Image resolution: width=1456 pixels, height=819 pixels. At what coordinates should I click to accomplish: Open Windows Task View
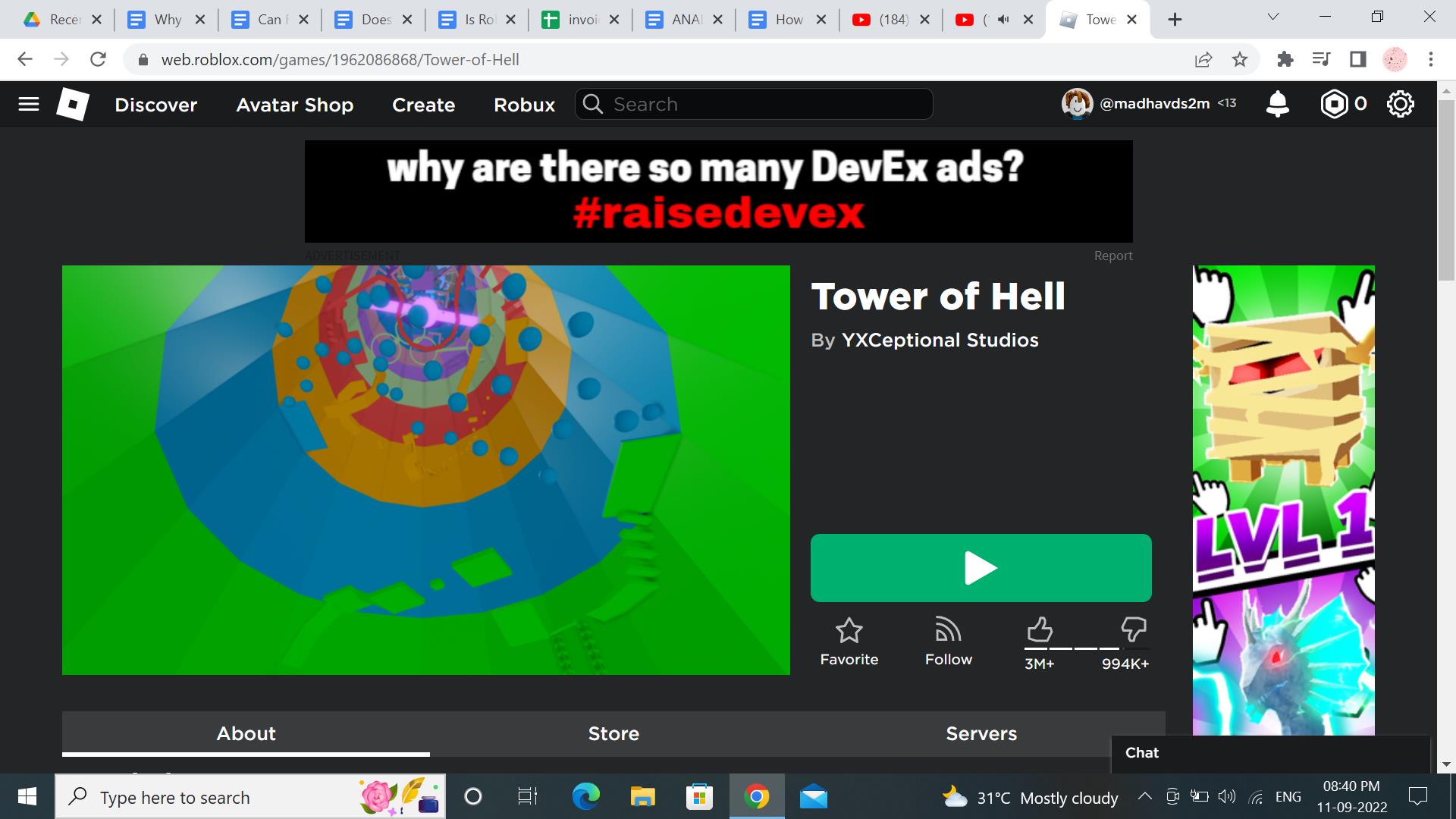[x=528, y=796]
